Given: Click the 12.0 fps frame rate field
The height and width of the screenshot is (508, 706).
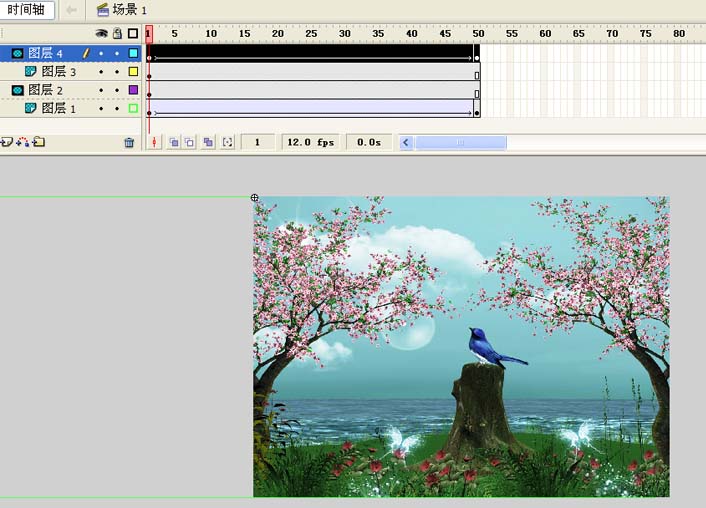Looking at the screenshot, I should point(311,142).
